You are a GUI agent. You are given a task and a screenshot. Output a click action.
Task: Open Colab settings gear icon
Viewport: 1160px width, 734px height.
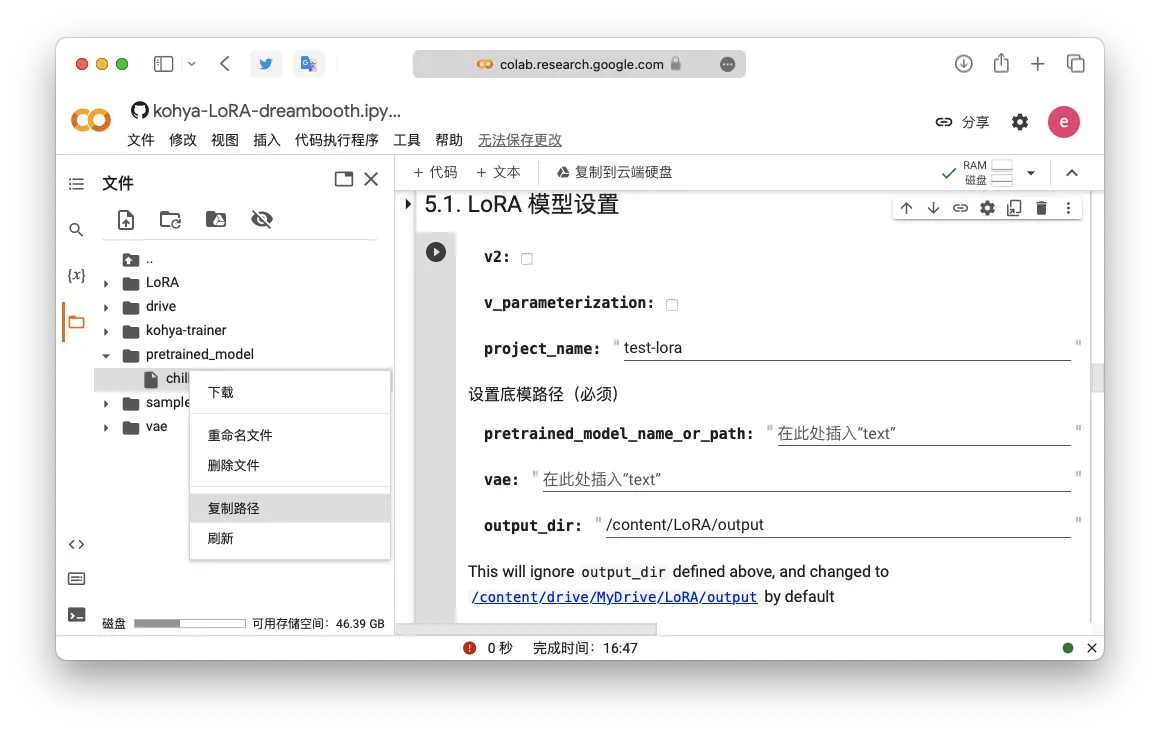(x=1020, y=122)
